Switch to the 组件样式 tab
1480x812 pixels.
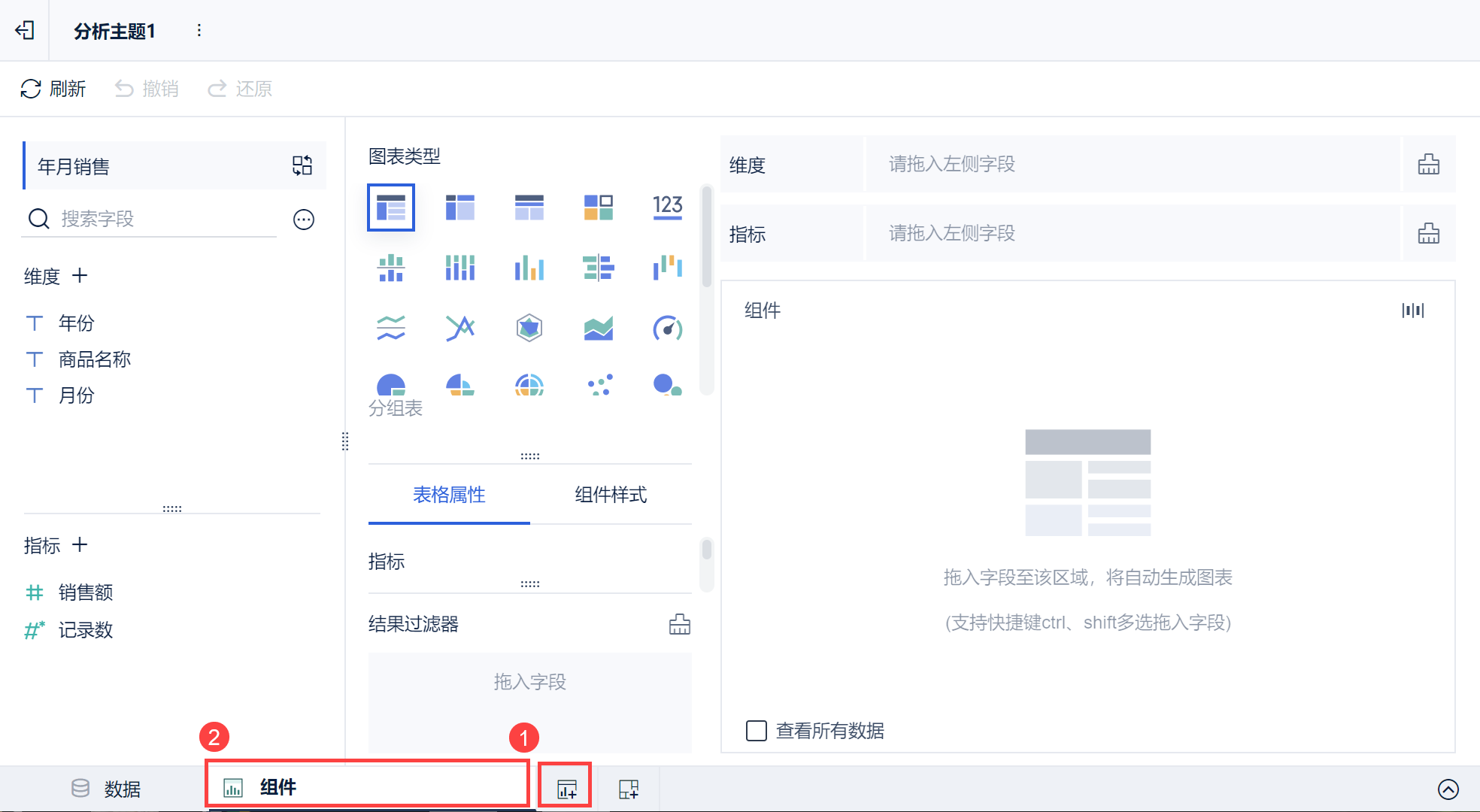[610, 495]
